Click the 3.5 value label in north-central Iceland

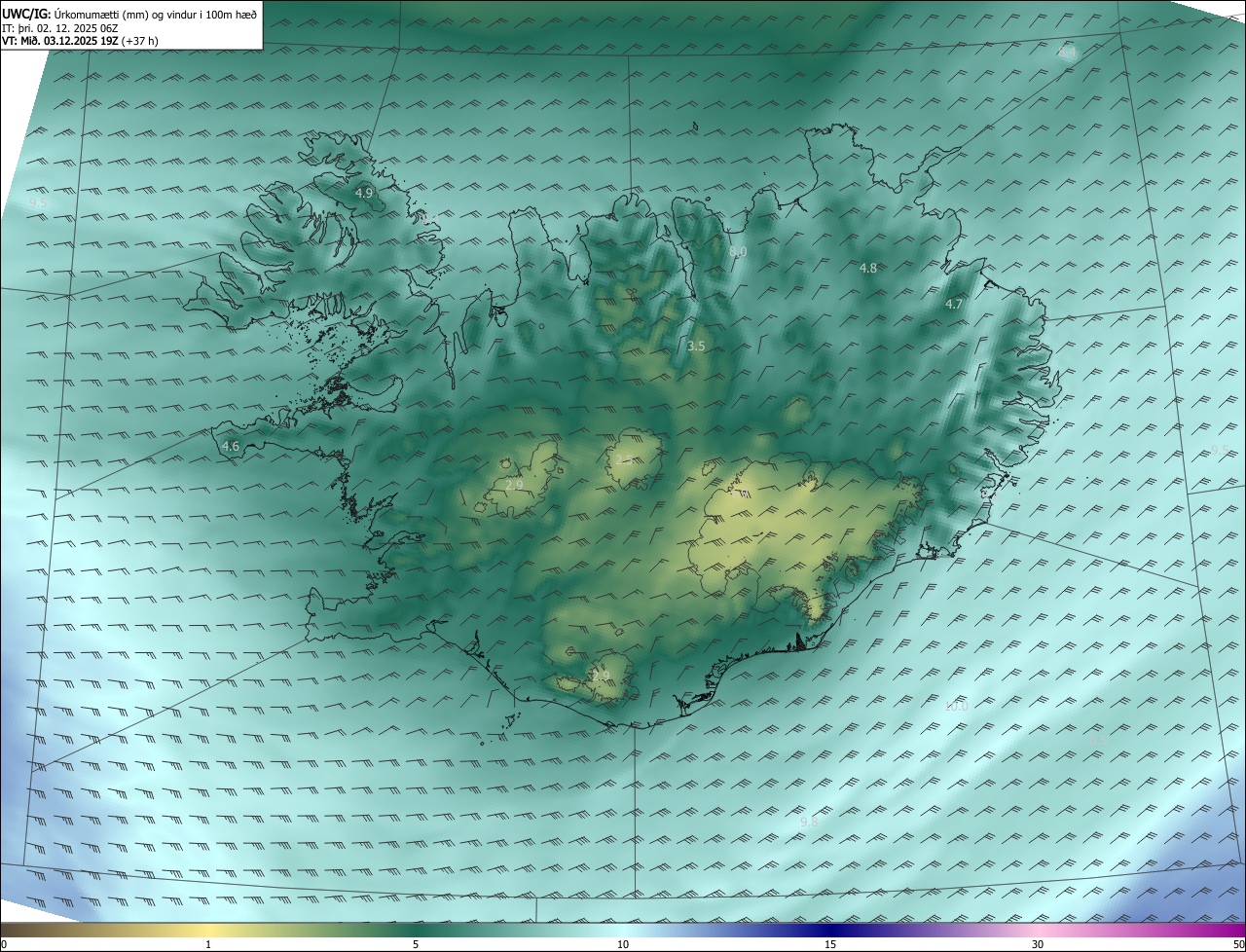click(x=696, y=347)
